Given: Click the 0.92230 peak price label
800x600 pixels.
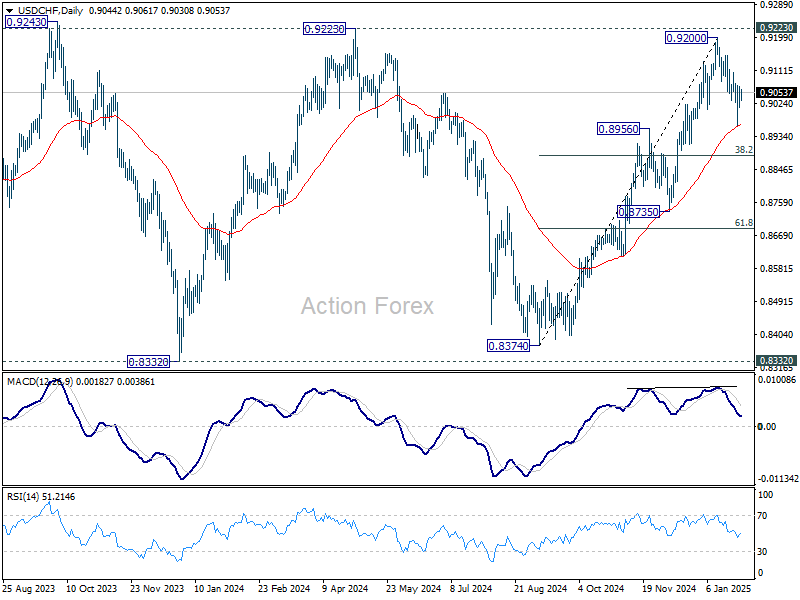Looking at the screenshot, I should coord(324,29).
